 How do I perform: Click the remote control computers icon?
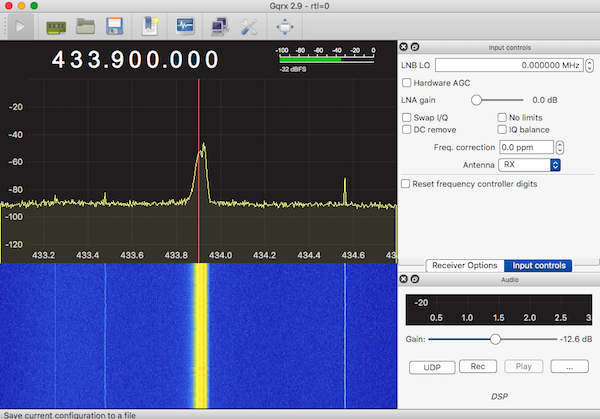point(220,27)
